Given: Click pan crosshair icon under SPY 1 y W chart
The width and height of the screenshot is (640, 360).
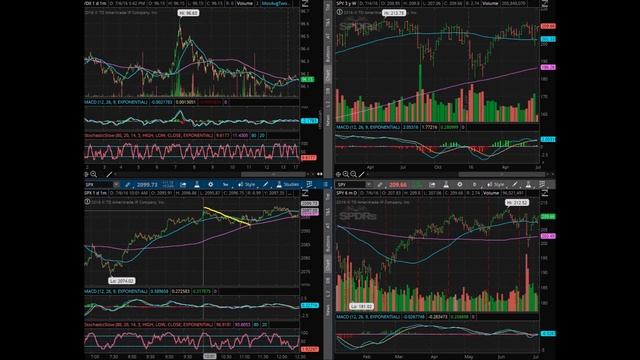Looking at the screenshot, I should click(x=338, y=174).
